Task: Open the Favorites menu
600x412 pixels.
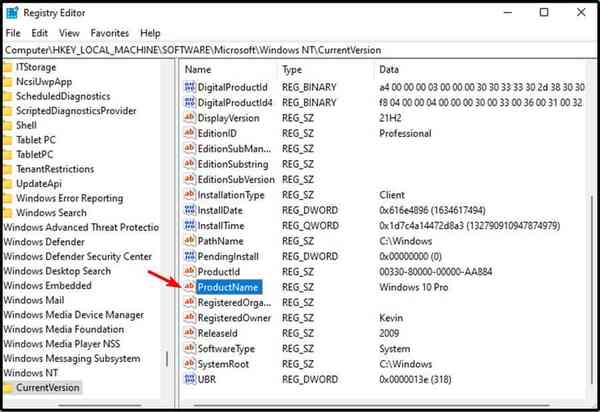Action: point(109,33)
